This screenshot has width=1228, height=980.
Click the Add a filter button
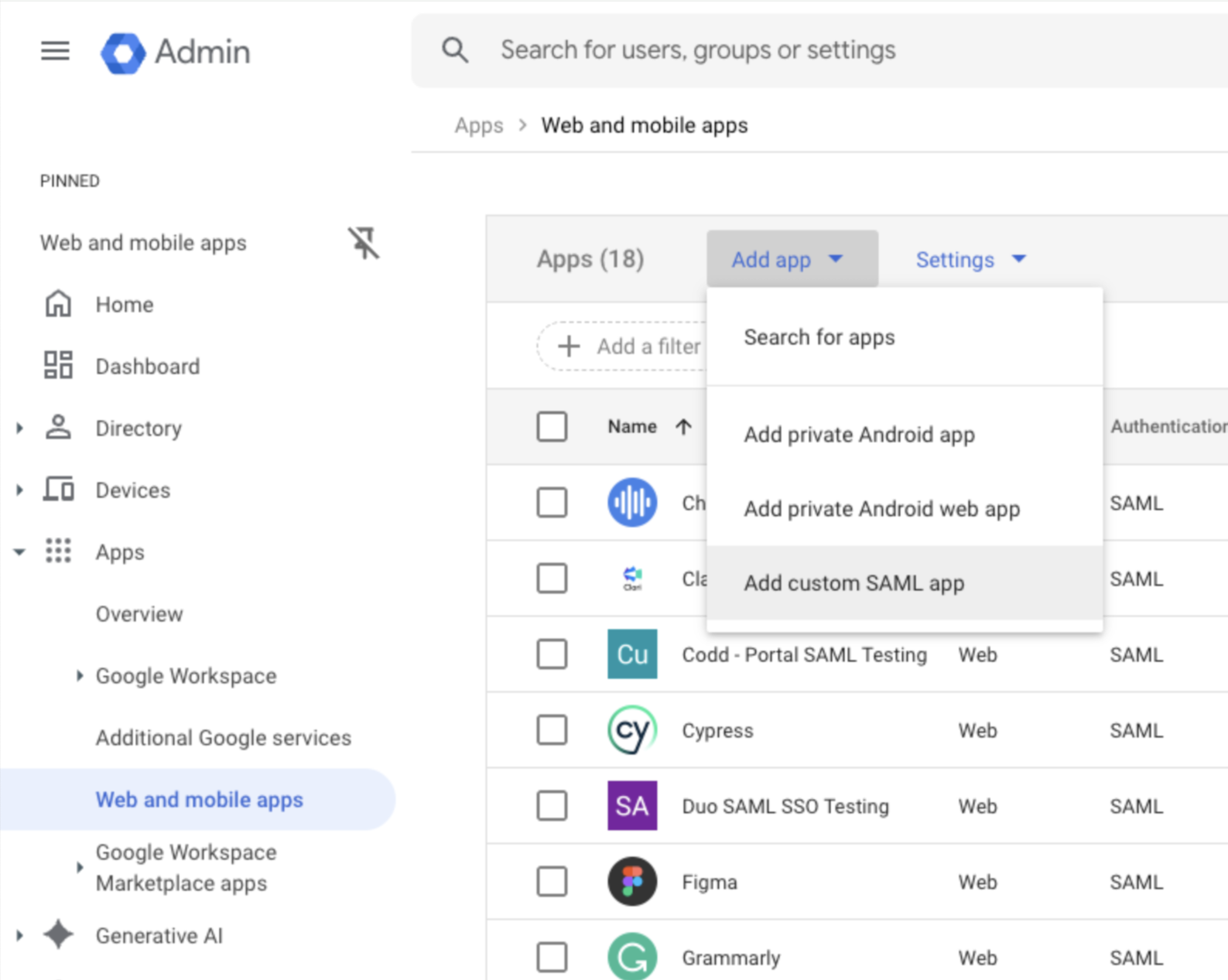click(623, 347)
